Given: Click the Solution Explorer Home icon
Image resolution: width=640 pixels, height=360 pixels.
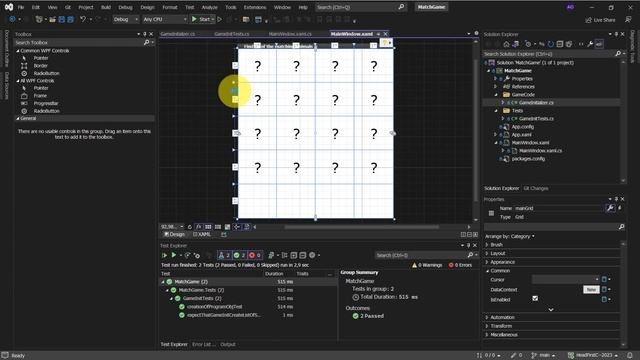Looking at the screenshot, I should point(507,44).
